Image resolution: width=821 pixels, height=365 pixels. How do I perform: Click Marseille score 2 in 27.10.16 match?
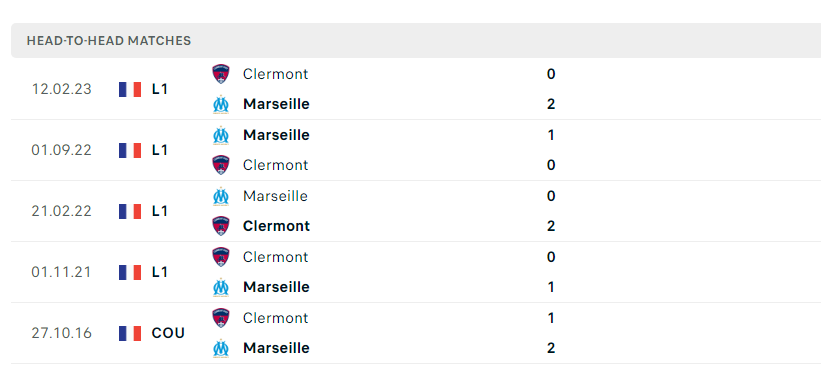click(550, 348)
